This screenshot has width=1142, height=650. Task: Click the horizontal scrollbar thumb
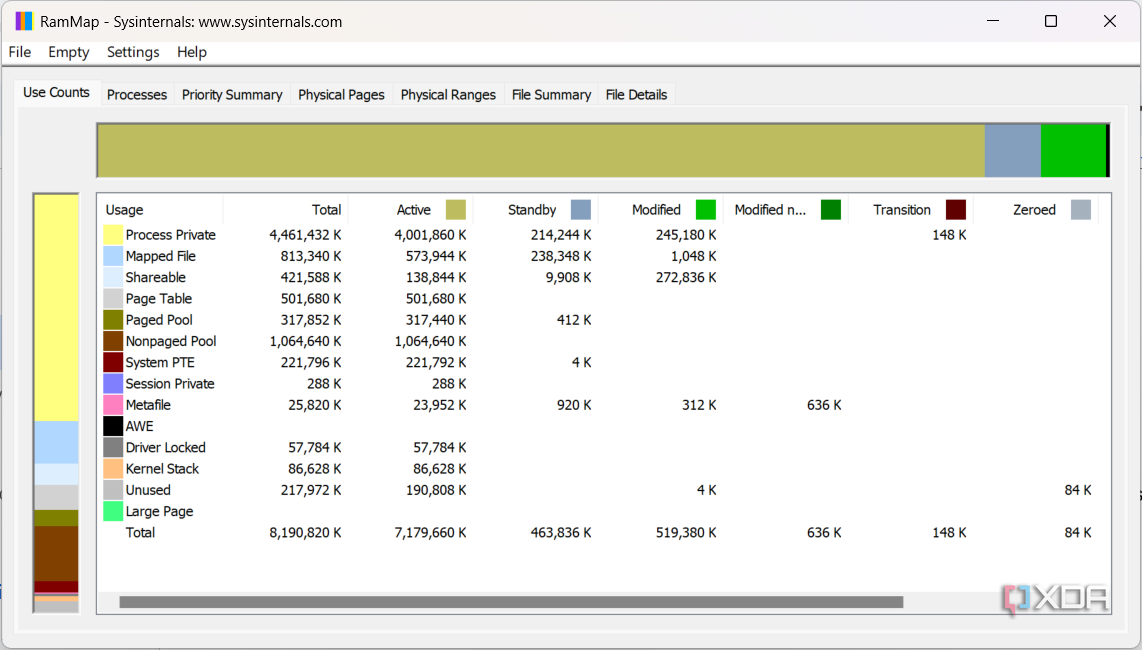(x=511, y=602)
